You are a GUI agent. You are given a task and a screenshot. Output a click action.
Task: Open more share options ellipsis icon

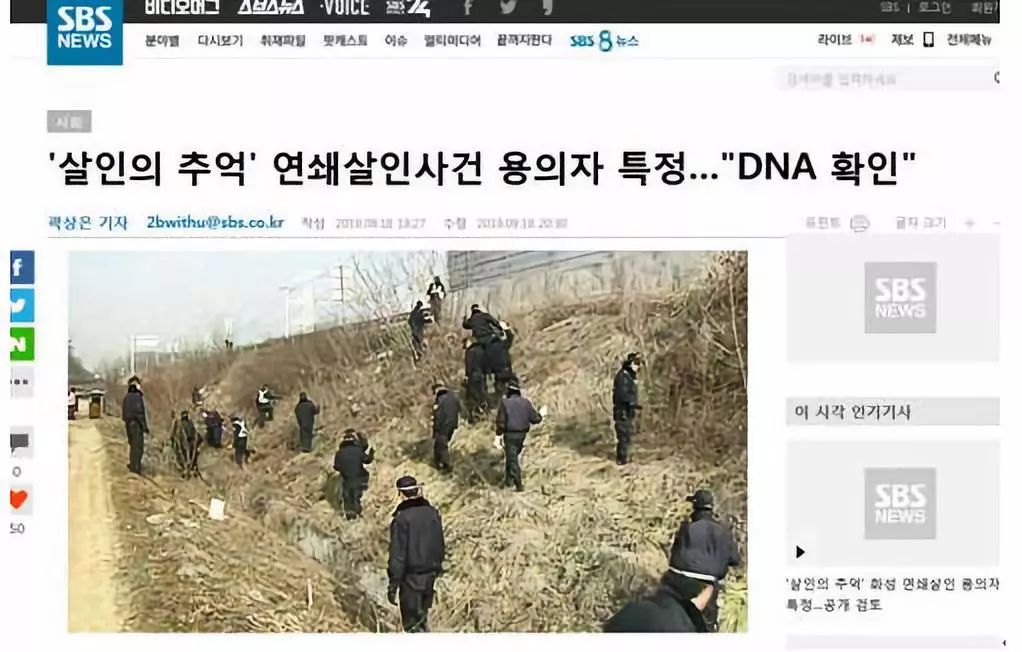point(22,382)
